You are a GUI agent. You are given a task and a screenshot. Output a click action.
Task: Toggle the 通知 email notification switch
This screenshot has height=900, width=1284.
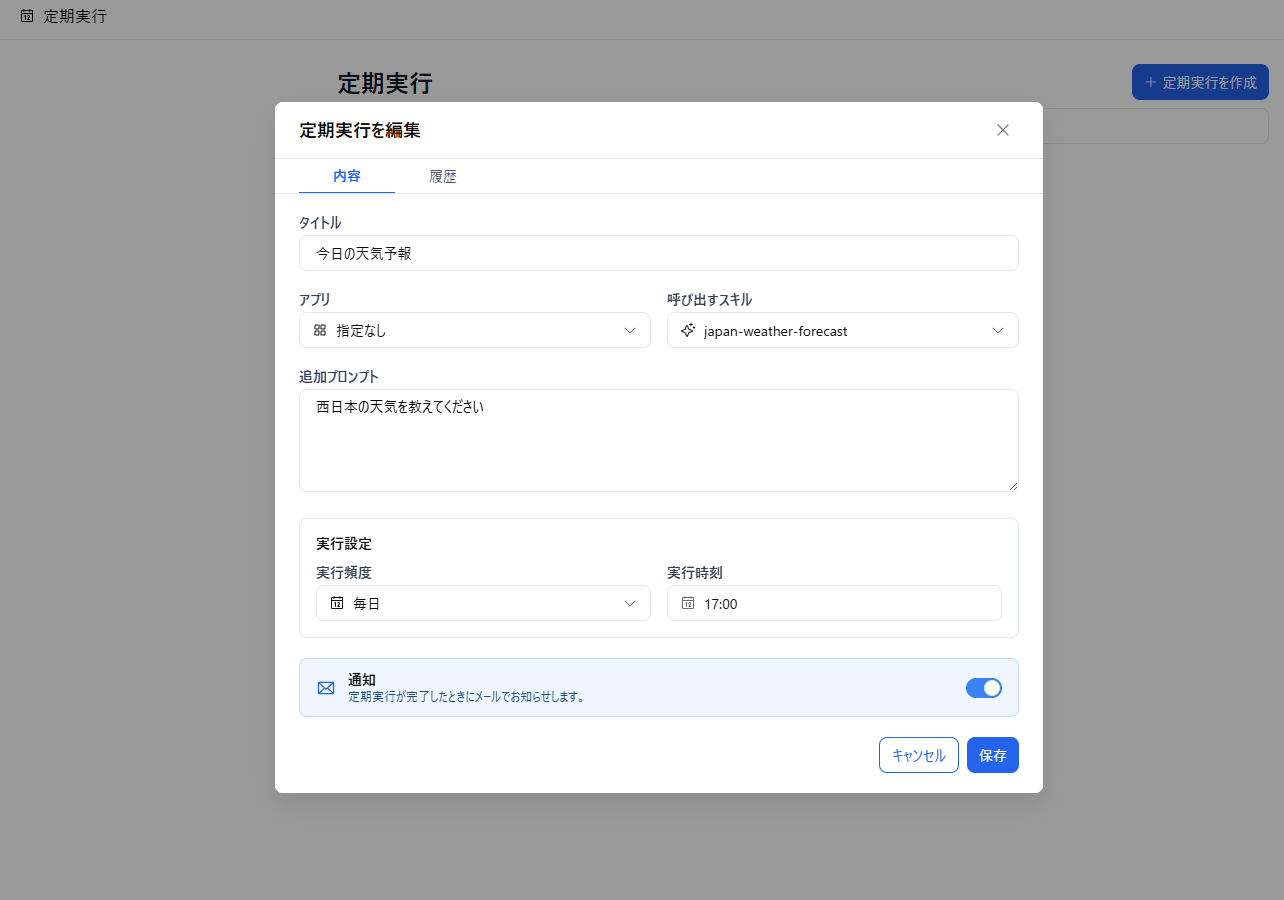pos(984,688)
